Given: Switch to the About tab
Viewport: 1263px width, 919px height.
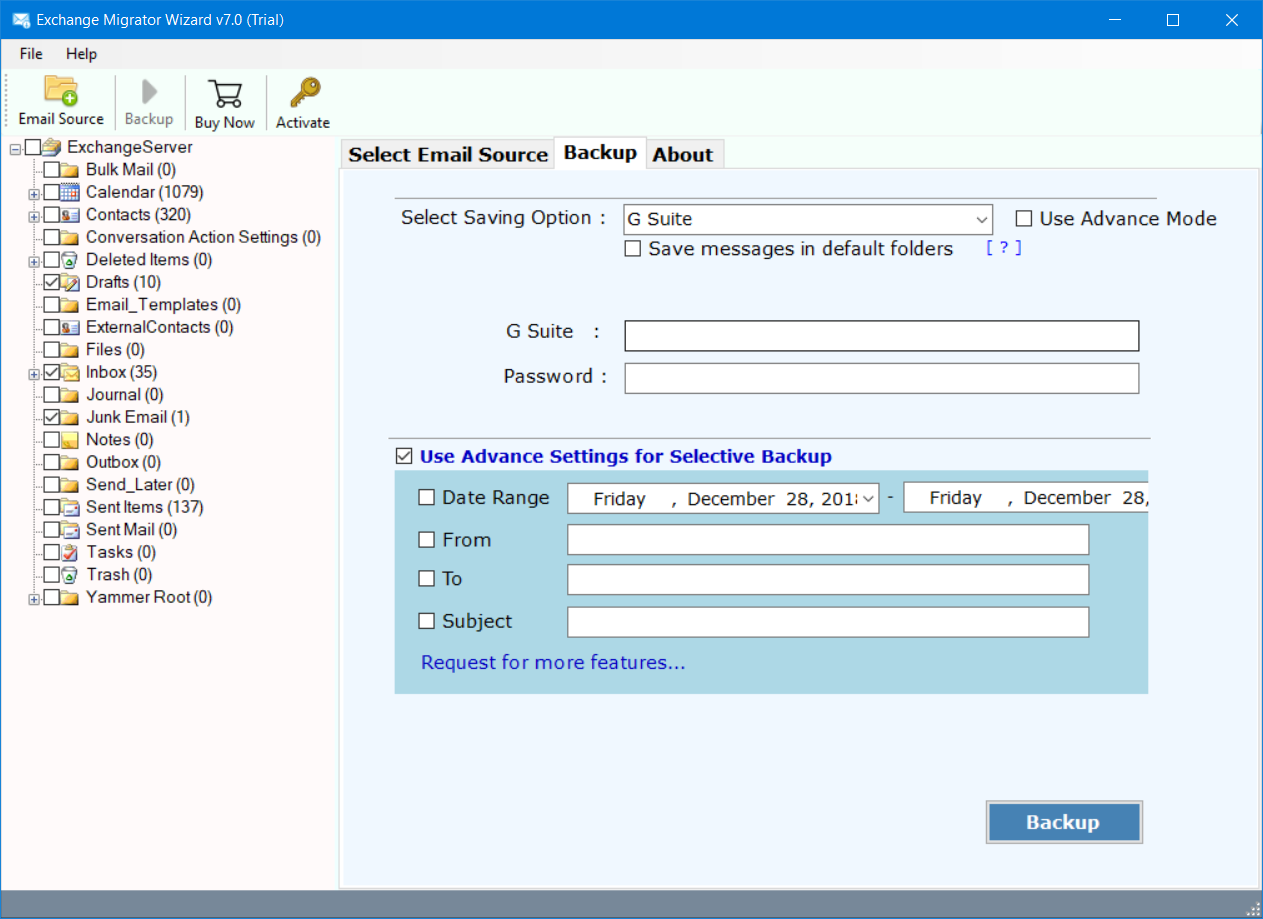Looking at the screenshot, I should click(x=683, y=154).
